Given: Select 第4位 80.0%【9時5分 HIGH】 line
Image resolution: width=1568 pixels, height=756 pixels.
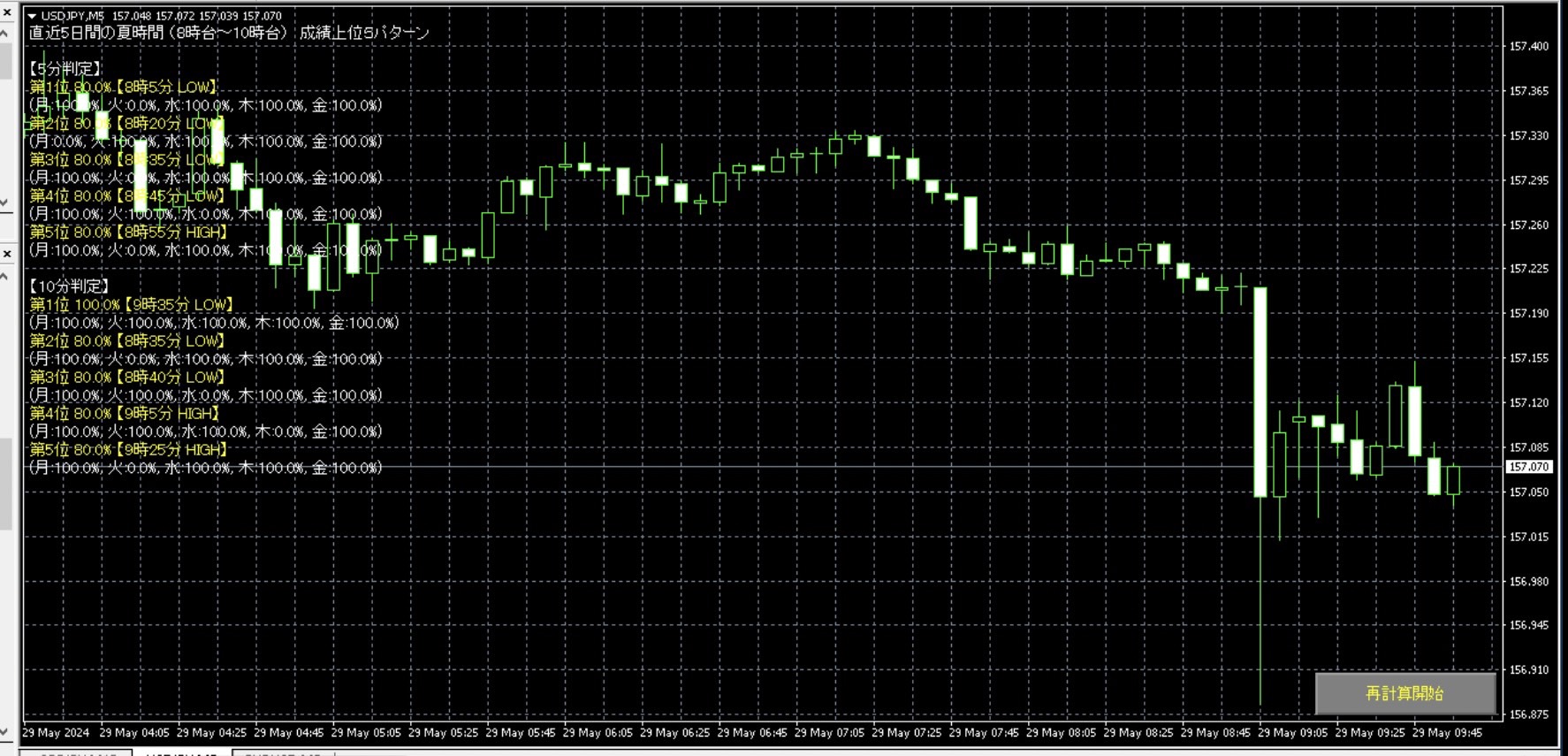Looking at the screenshot, I should tap(125, 414).
